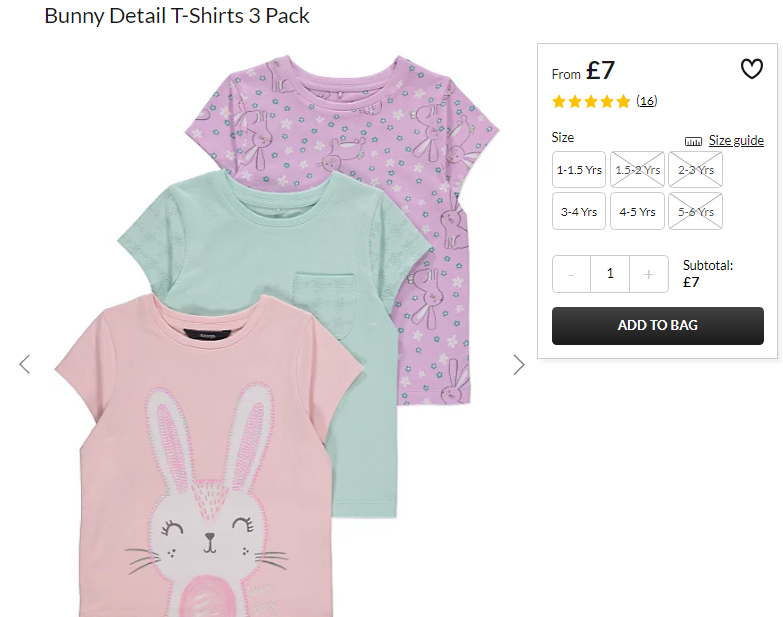783x617 pixels.
Task: Click the ADD TO BAG button
Action: (658, 325)
